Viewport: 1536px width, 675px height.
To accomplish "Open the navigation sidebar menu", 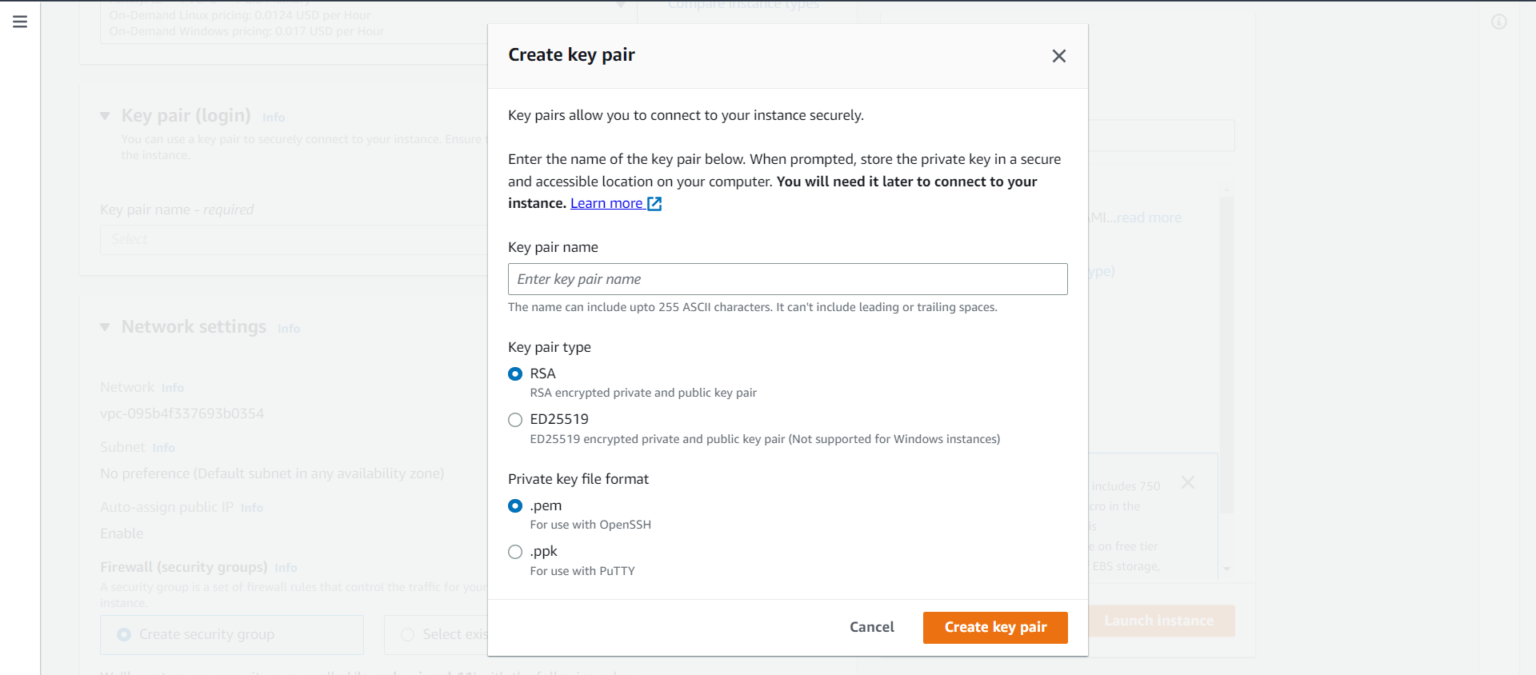I will point(20,21).
